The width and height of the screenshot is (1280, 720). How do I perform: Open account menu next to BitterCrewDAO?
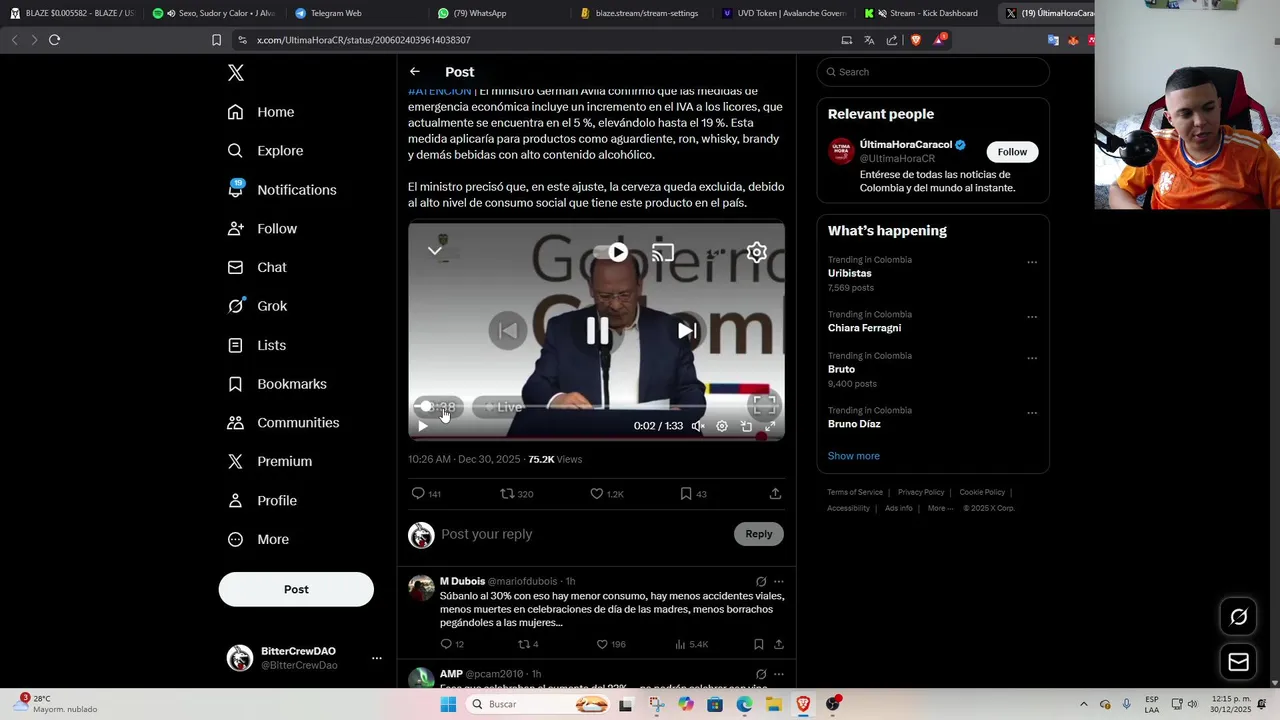pyautogui.click(x=377, y=658)
